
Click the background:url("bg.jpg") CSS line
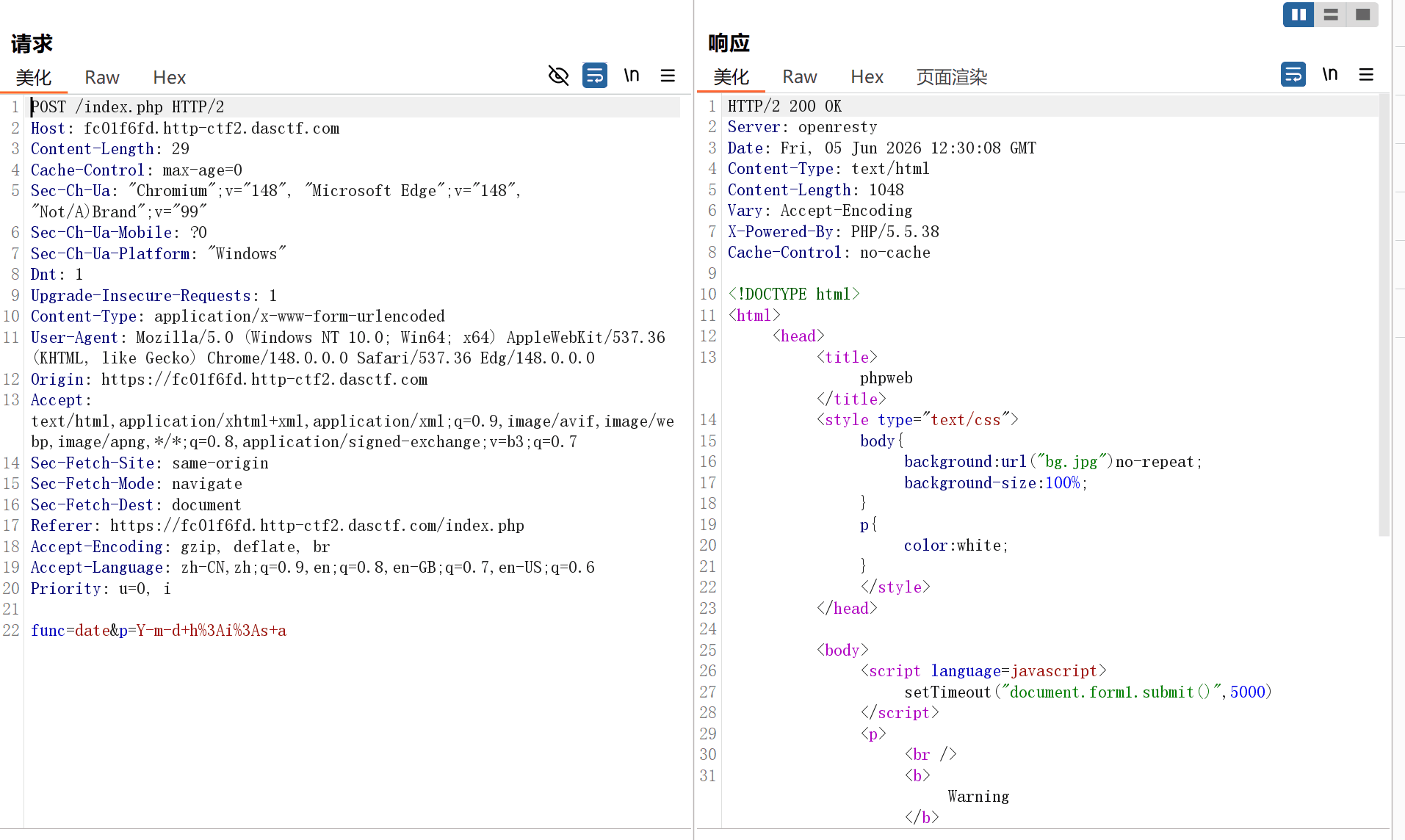[x=1053, y=462]
